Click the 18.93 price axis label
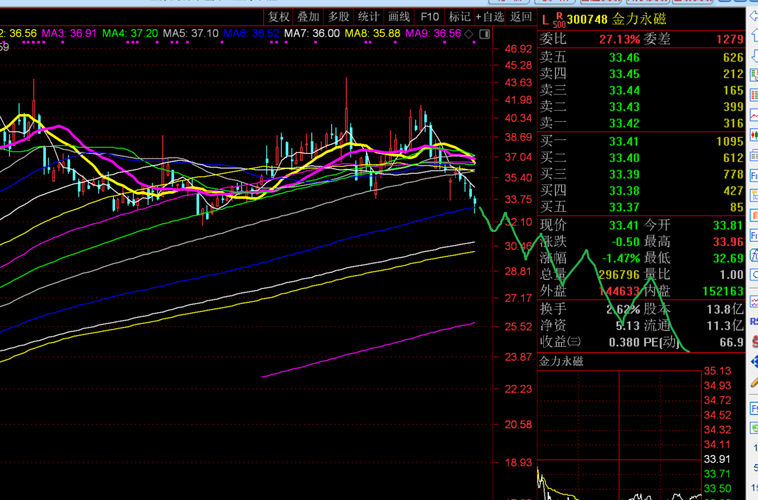The image size is (758, 500). tap(518, 463)
